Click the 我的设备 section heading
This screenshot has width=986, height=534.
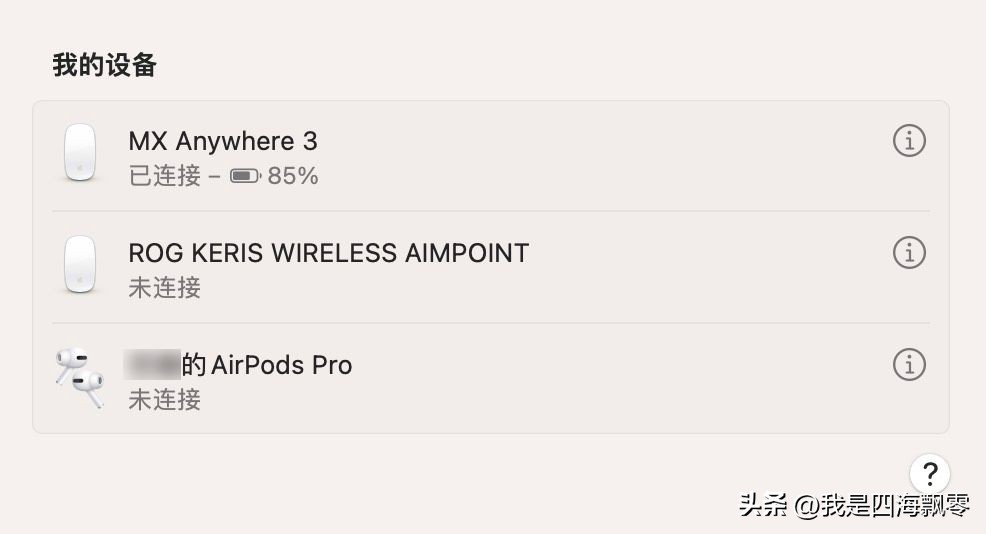click(x=105, y=66)
